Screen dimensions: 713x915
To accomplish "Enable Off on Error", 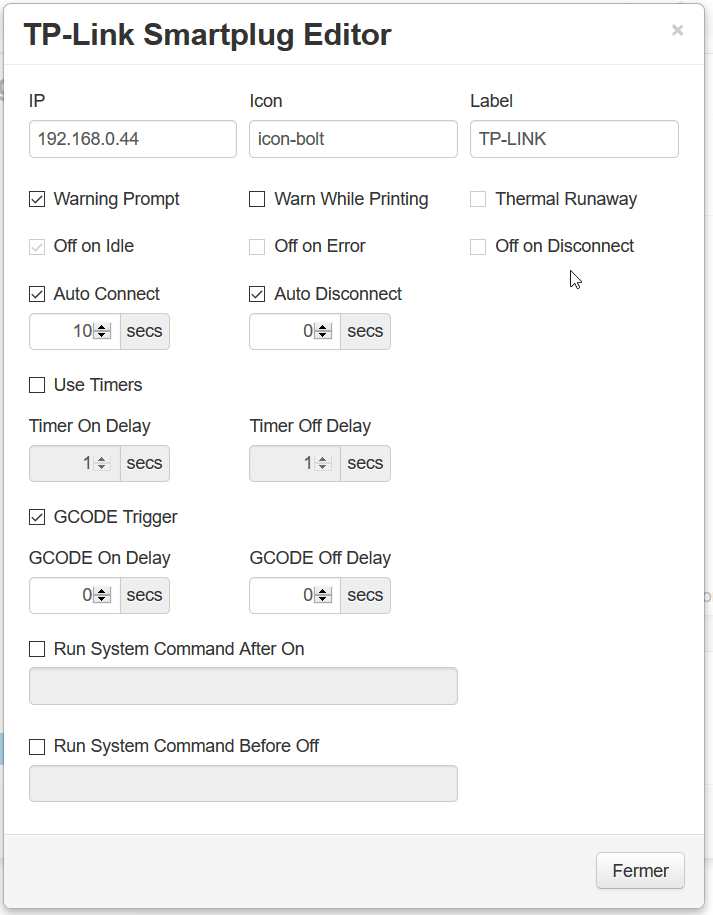I will [x=257, y=246].
